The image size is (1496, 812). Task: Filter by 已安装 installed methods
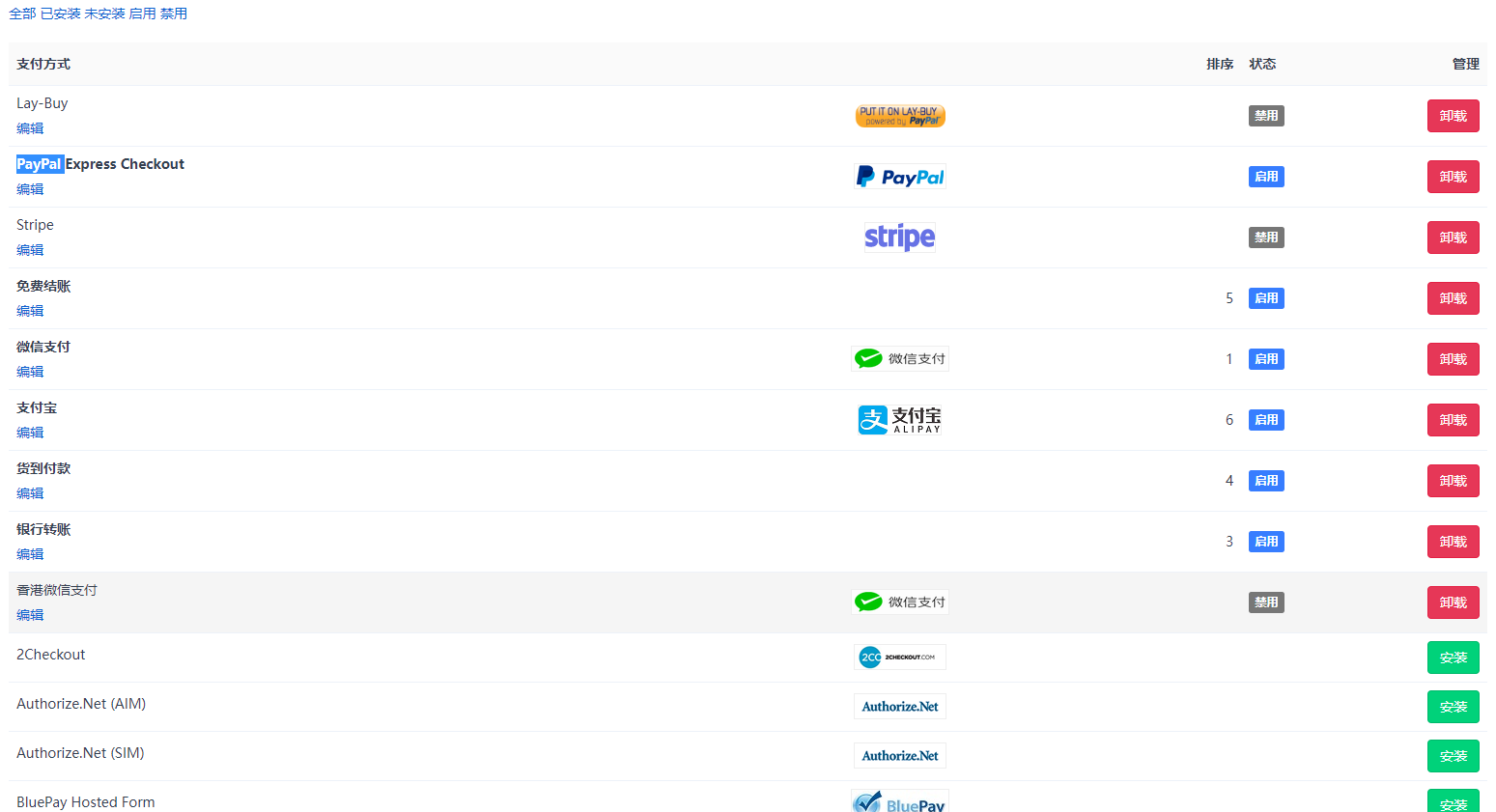tap(61, 14)
